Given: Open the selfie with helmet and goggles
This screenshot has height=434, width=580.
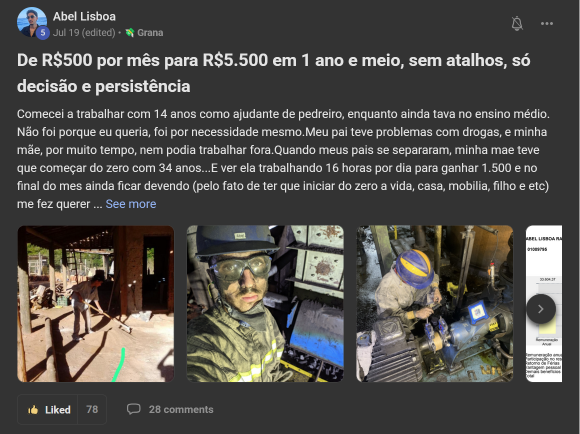Looking at the screenshot, I should click(x=265, y=304).
